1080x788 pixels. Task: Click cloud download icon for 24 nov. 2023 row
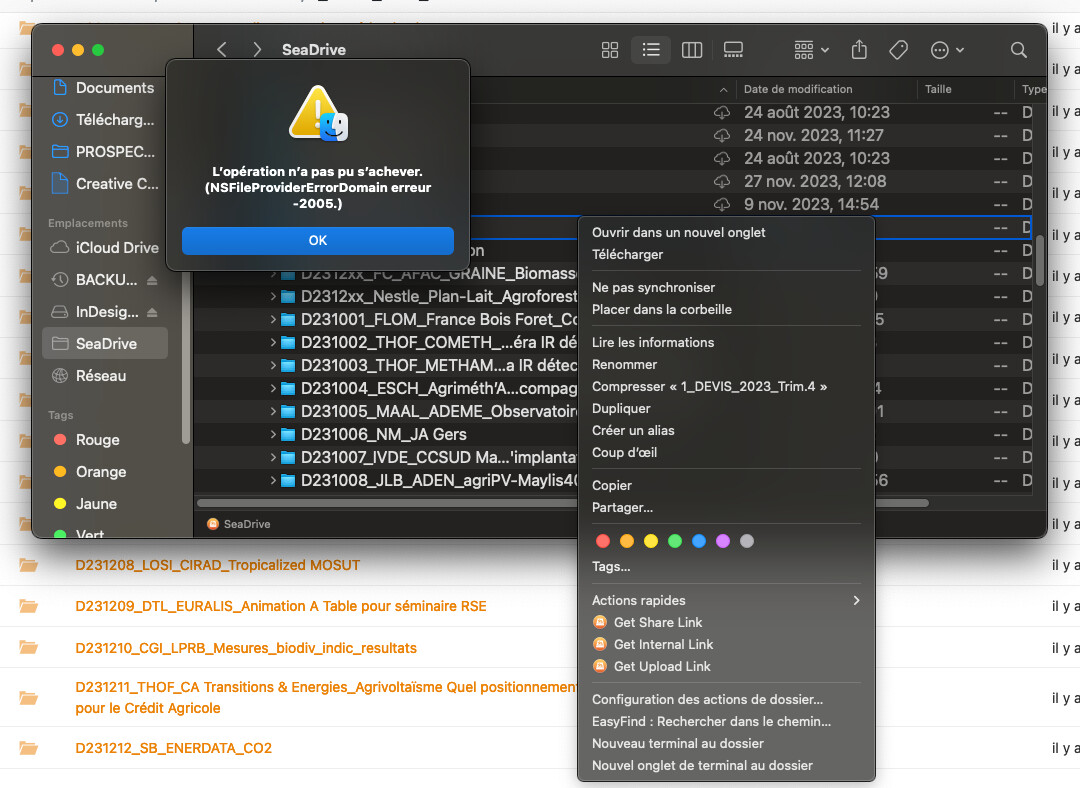tap(722, 136)
